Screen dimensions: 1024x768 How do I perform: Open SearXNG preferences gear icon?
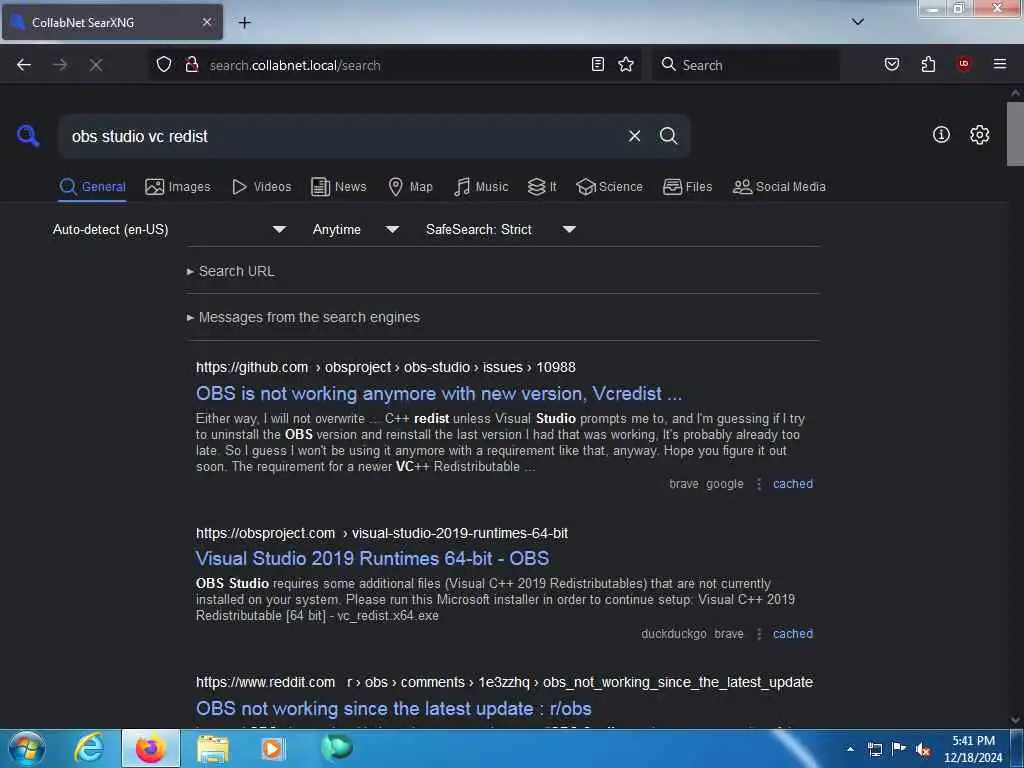click(x=979, y=135)
